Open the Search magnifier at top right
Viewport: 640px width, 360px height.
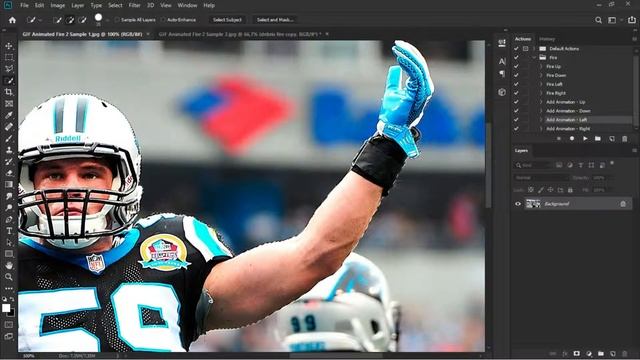[x=598, y=20]
